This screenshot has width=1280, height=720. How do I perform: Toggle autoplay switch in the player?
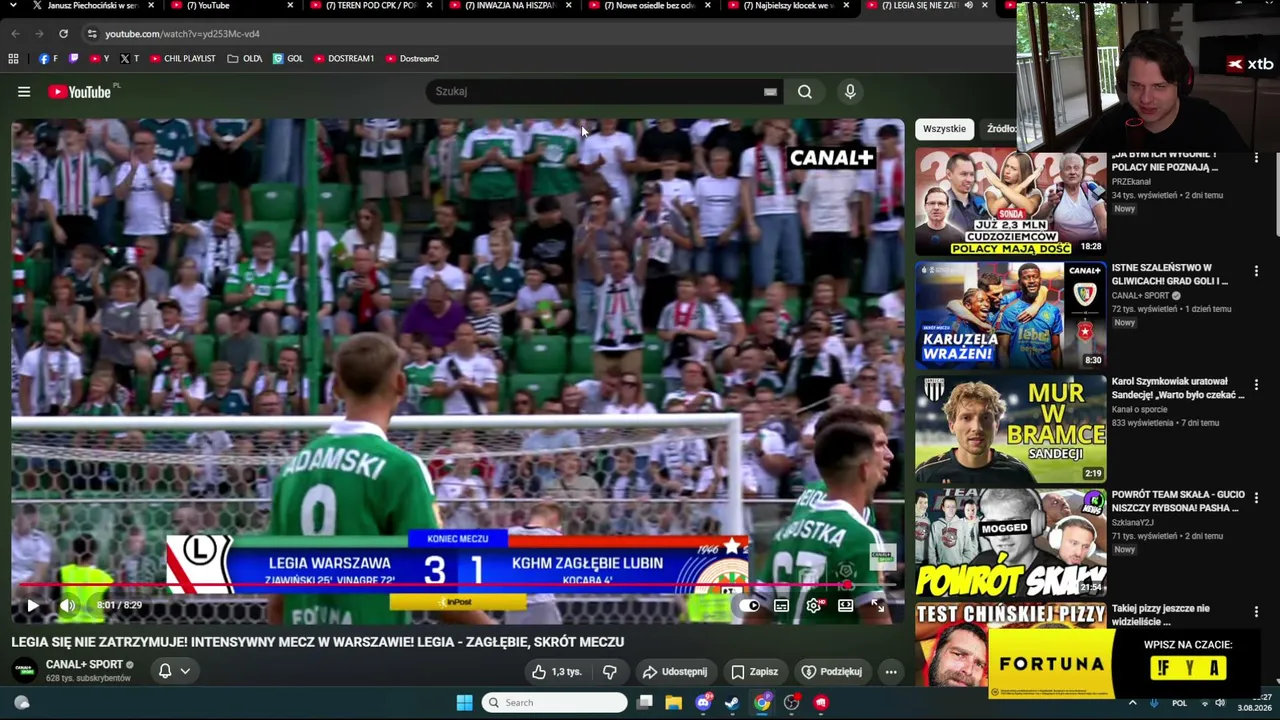pyautogui.click(x=749, y=605)
